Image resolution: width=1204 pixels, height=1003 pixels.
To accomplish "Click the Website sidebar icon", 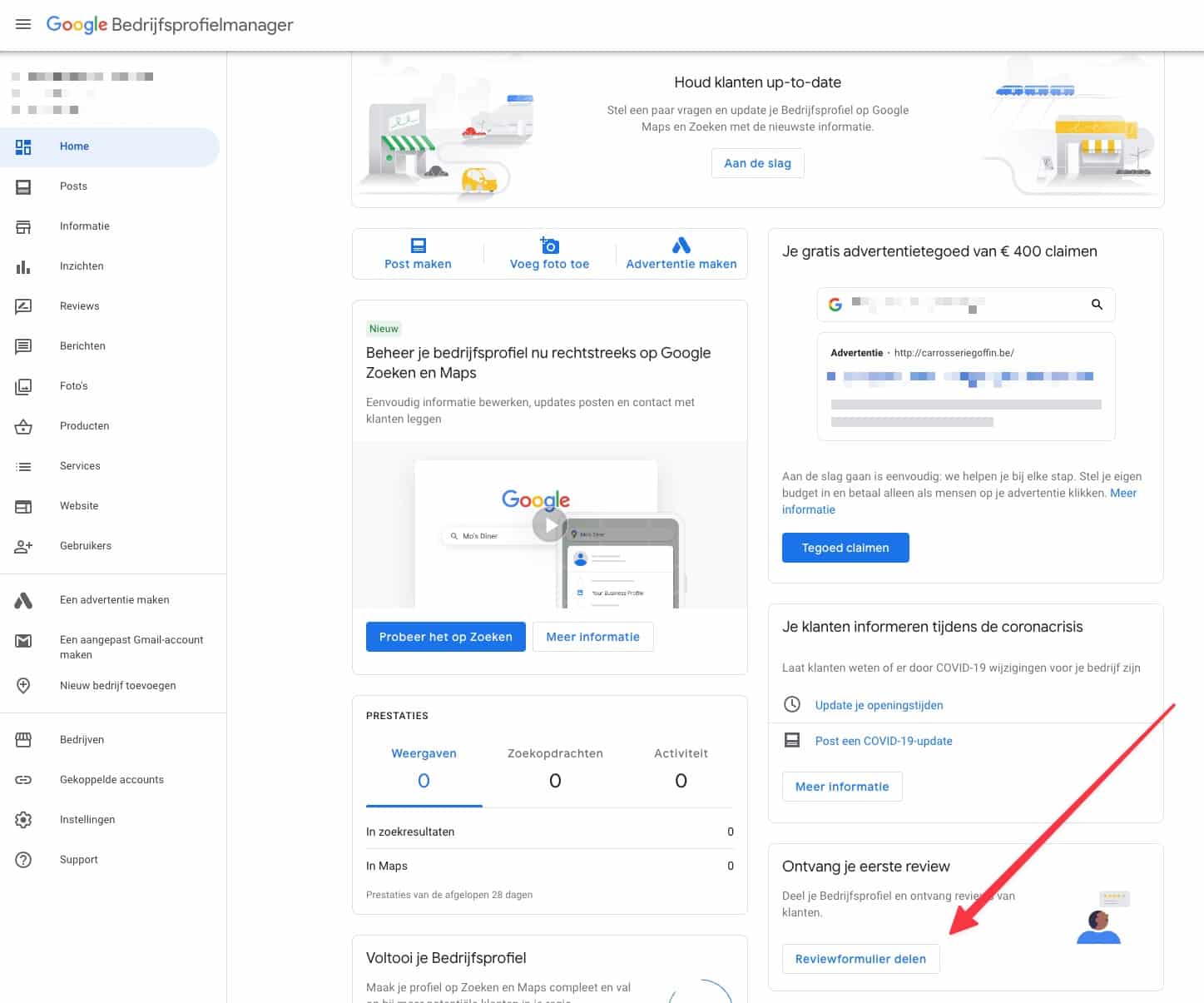I will coord(23,506).
